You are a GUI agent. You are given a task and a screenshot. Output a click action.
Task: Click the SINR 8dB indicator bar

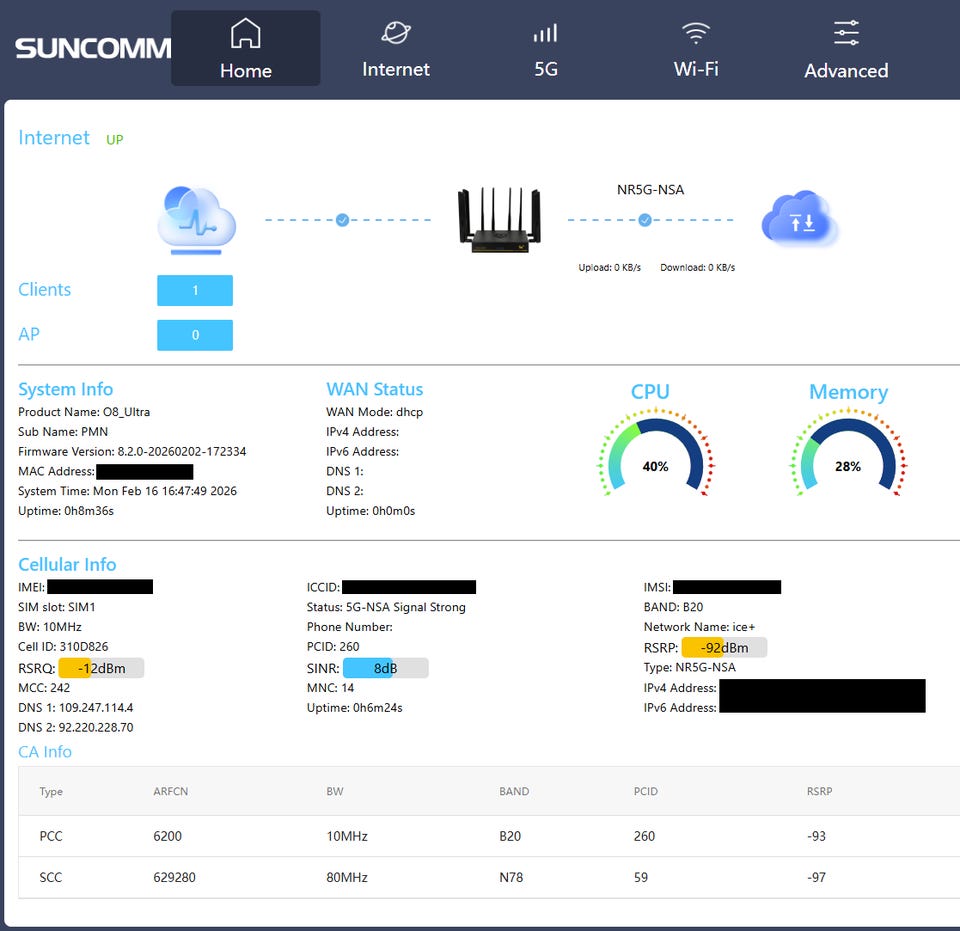[x=385, y=668]
